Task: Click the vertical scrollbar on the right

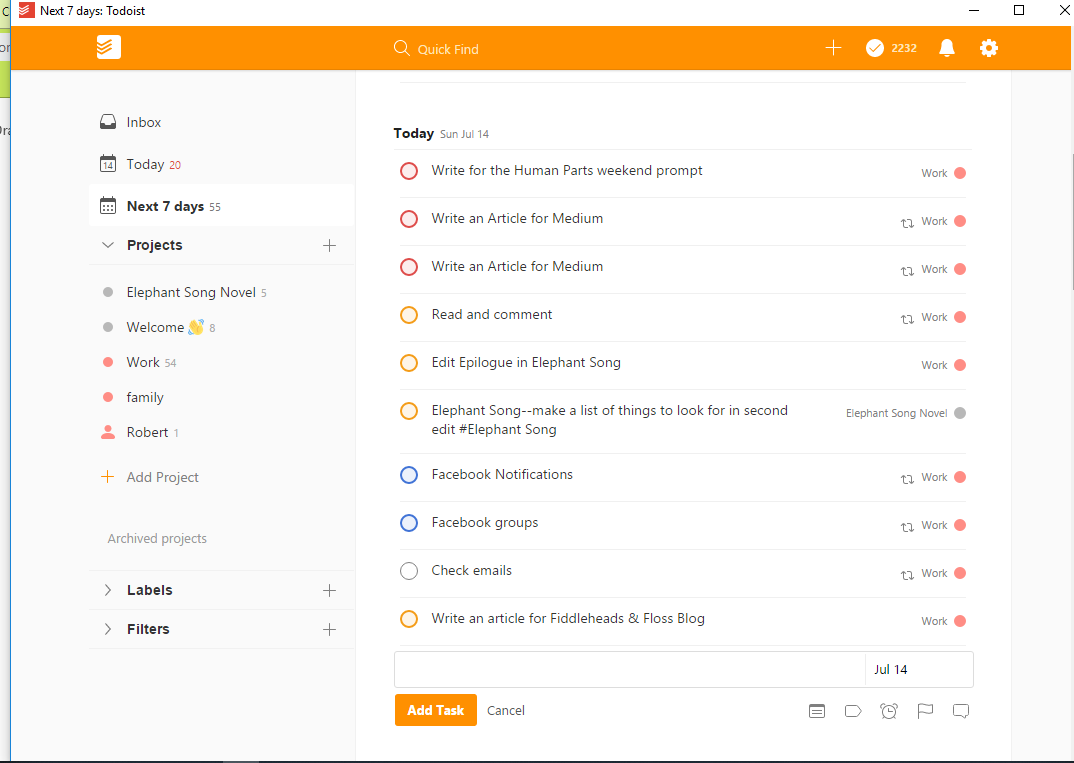Action: pos(1071,222)
